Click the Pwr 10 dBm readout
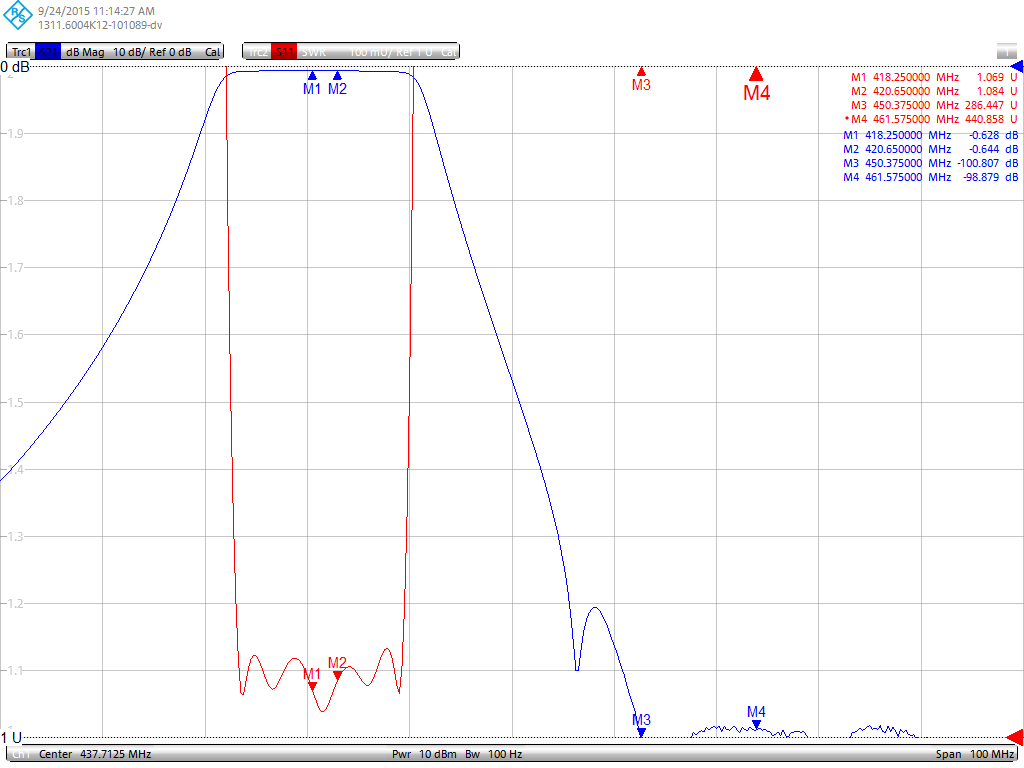 coord(424,754)
